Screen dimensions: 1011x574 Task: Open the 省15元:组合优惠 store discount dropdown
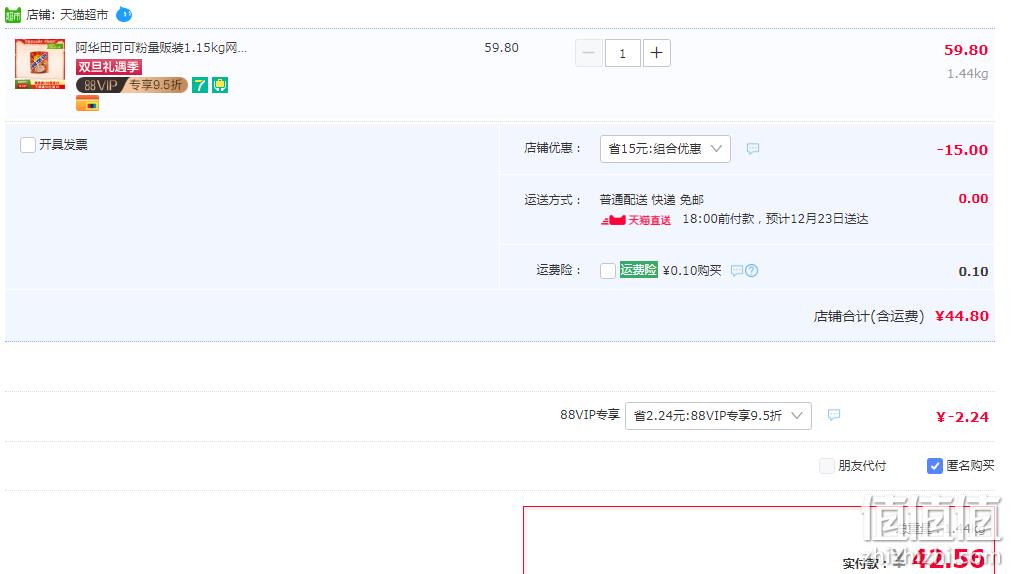point(665,148)
